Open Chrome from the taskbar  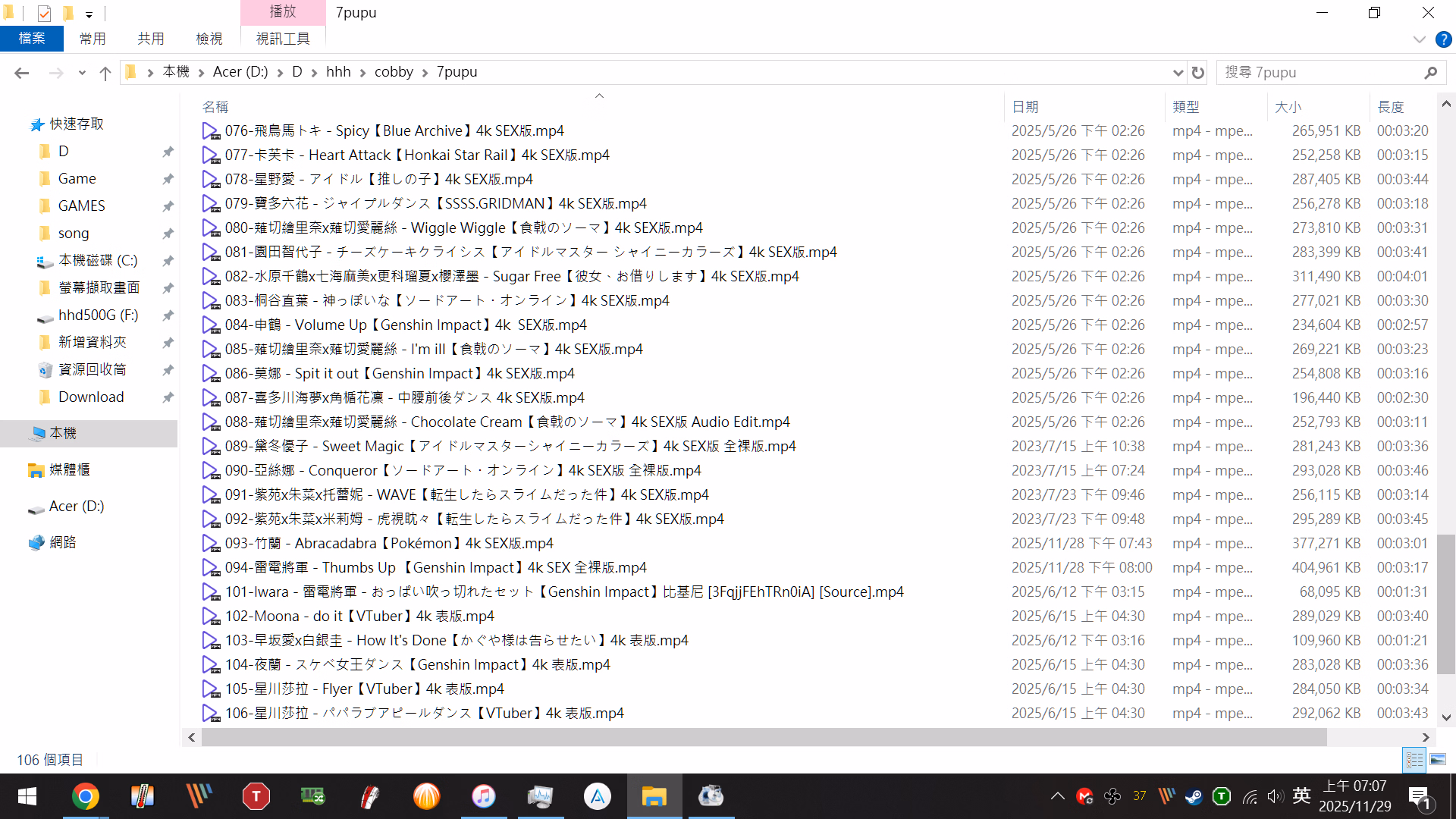point(85,796)
